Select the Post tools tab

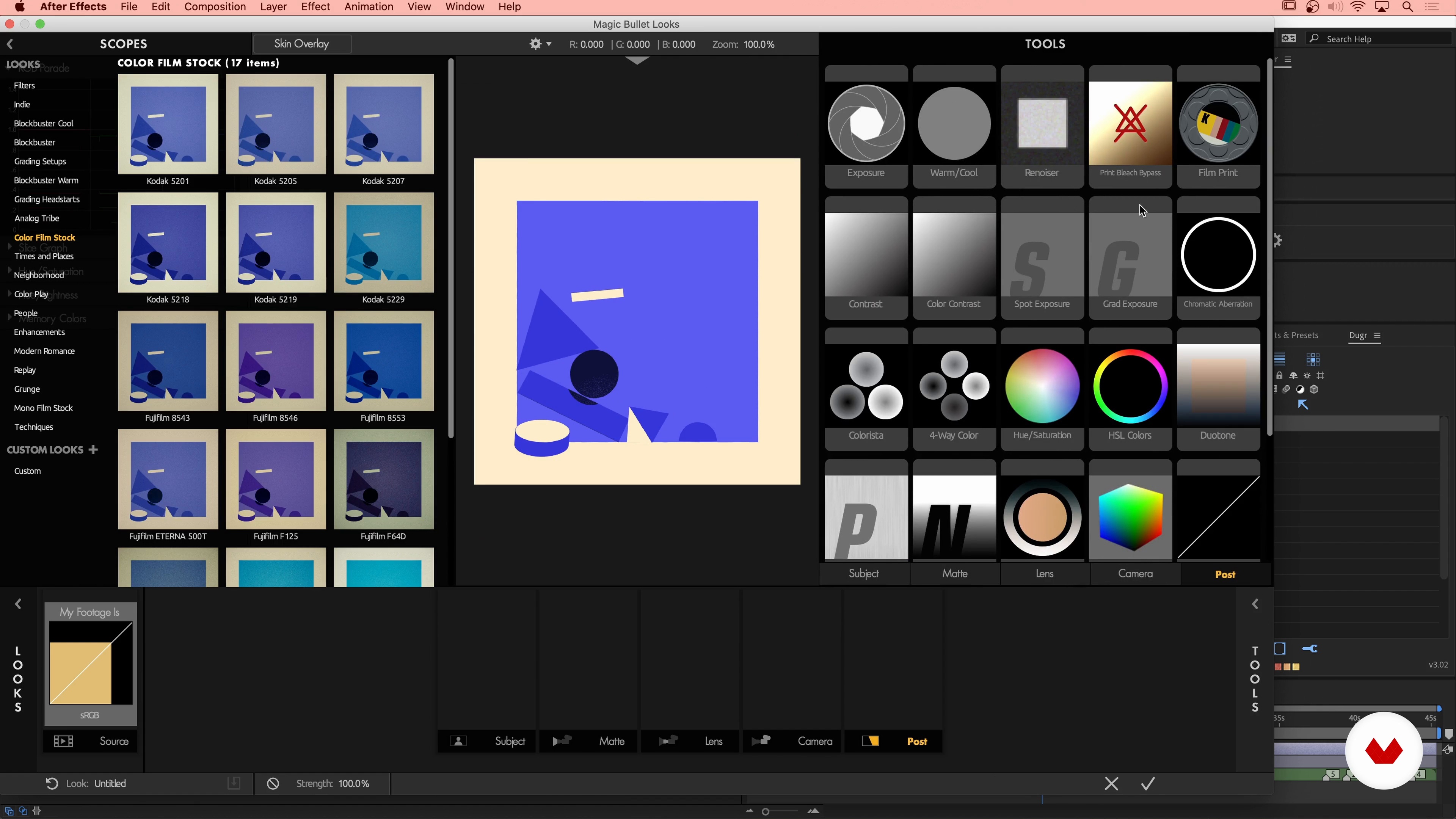[1225, 574]
